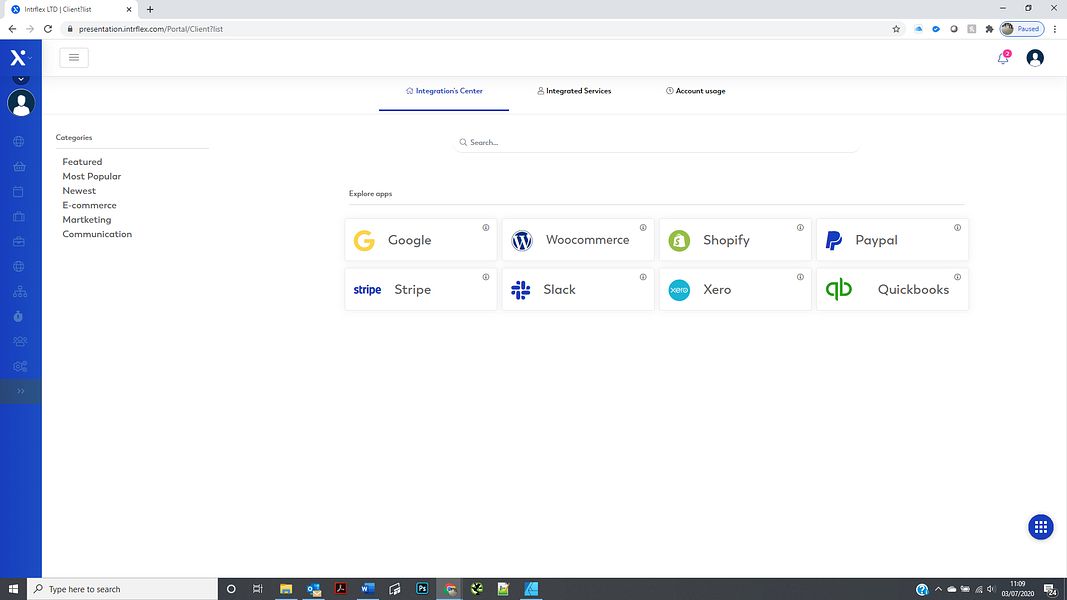Switch to Integration's Center tab
Screen dimensions: 1067x600
(x=444, y=91)
